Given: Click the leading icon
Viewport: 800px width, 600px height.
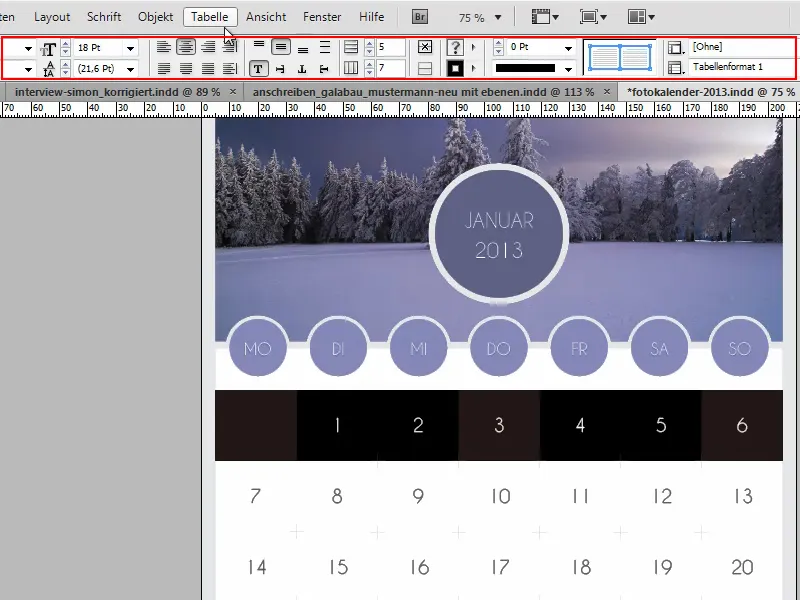Looking at the screenshot, I should tap(48, 68).
